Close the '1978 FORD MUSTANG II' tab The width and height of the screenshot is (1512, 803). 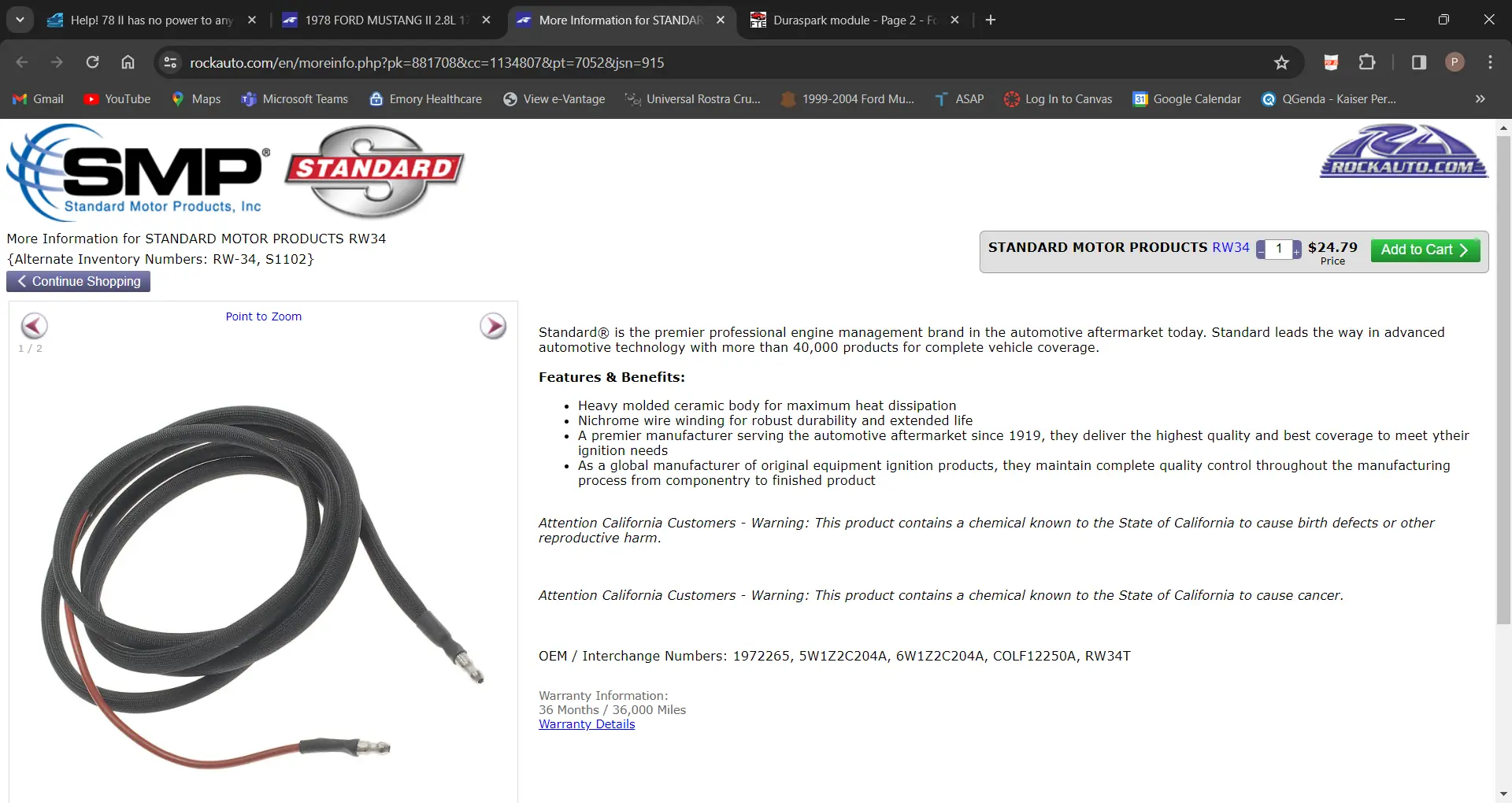[487, 20]
